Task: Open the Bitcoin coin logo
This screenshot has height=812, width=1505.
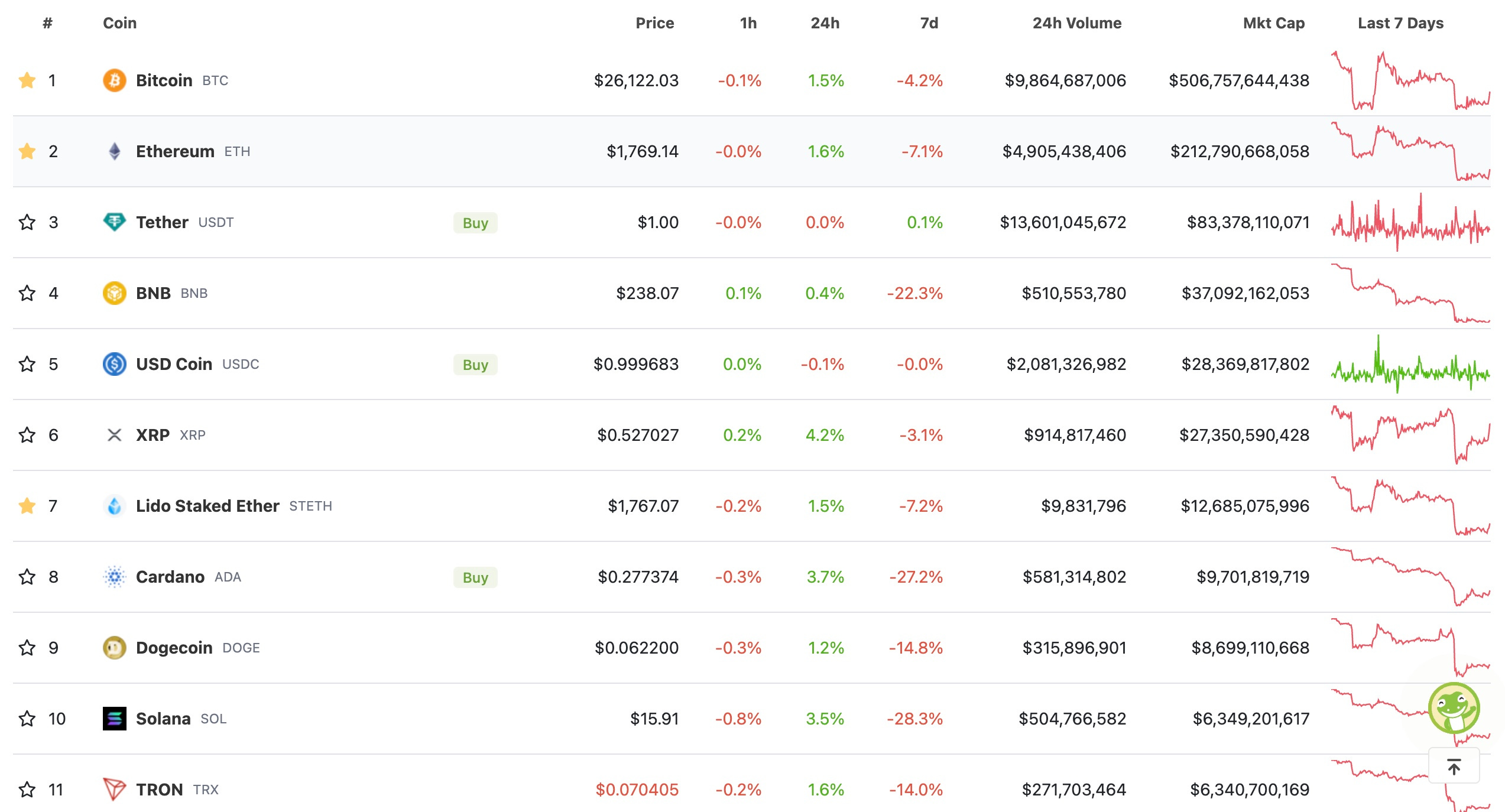Action: coord(115,80)
